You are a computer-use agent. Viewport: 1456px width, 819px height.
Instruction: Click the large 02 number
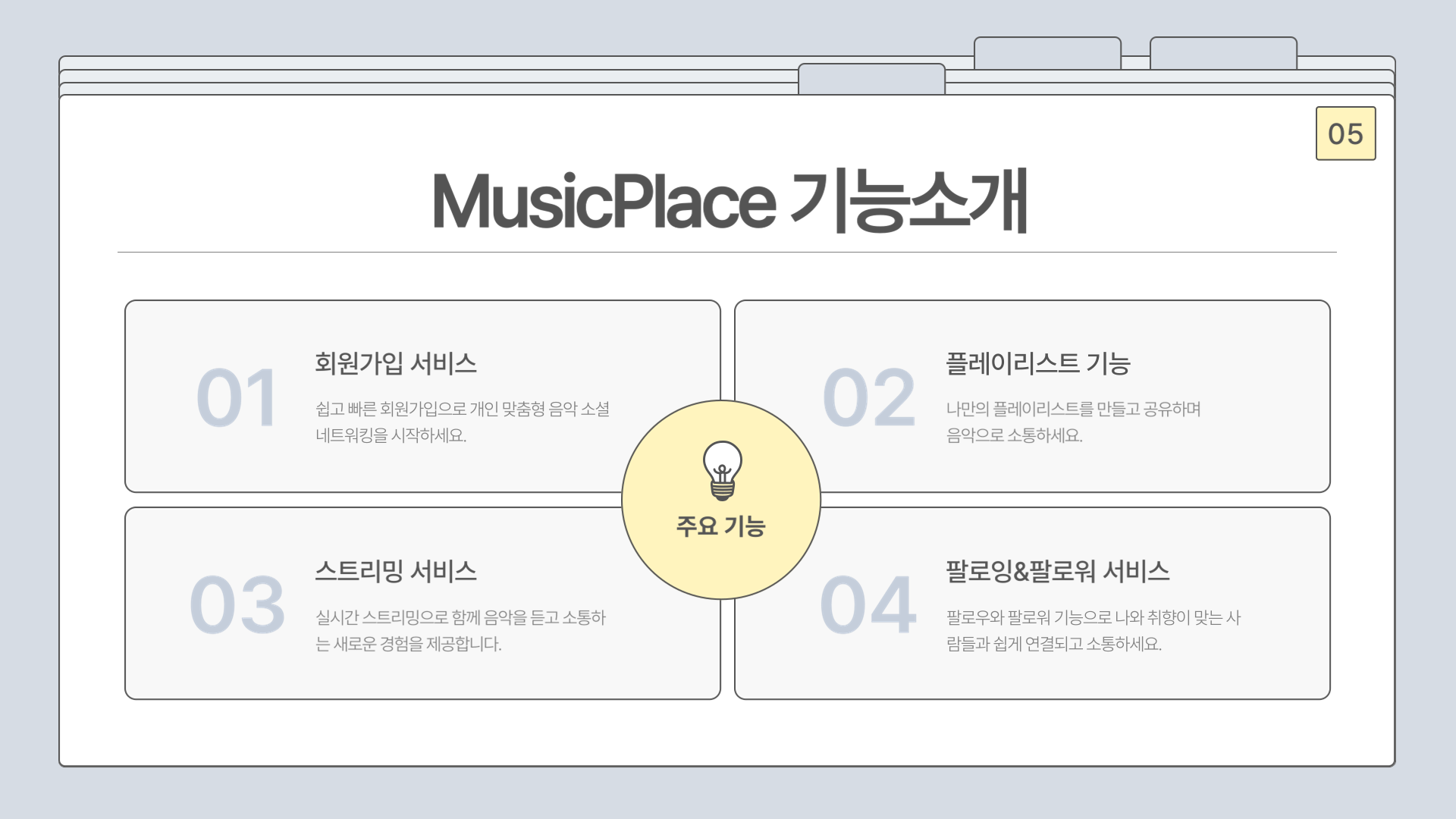point(869,397)
